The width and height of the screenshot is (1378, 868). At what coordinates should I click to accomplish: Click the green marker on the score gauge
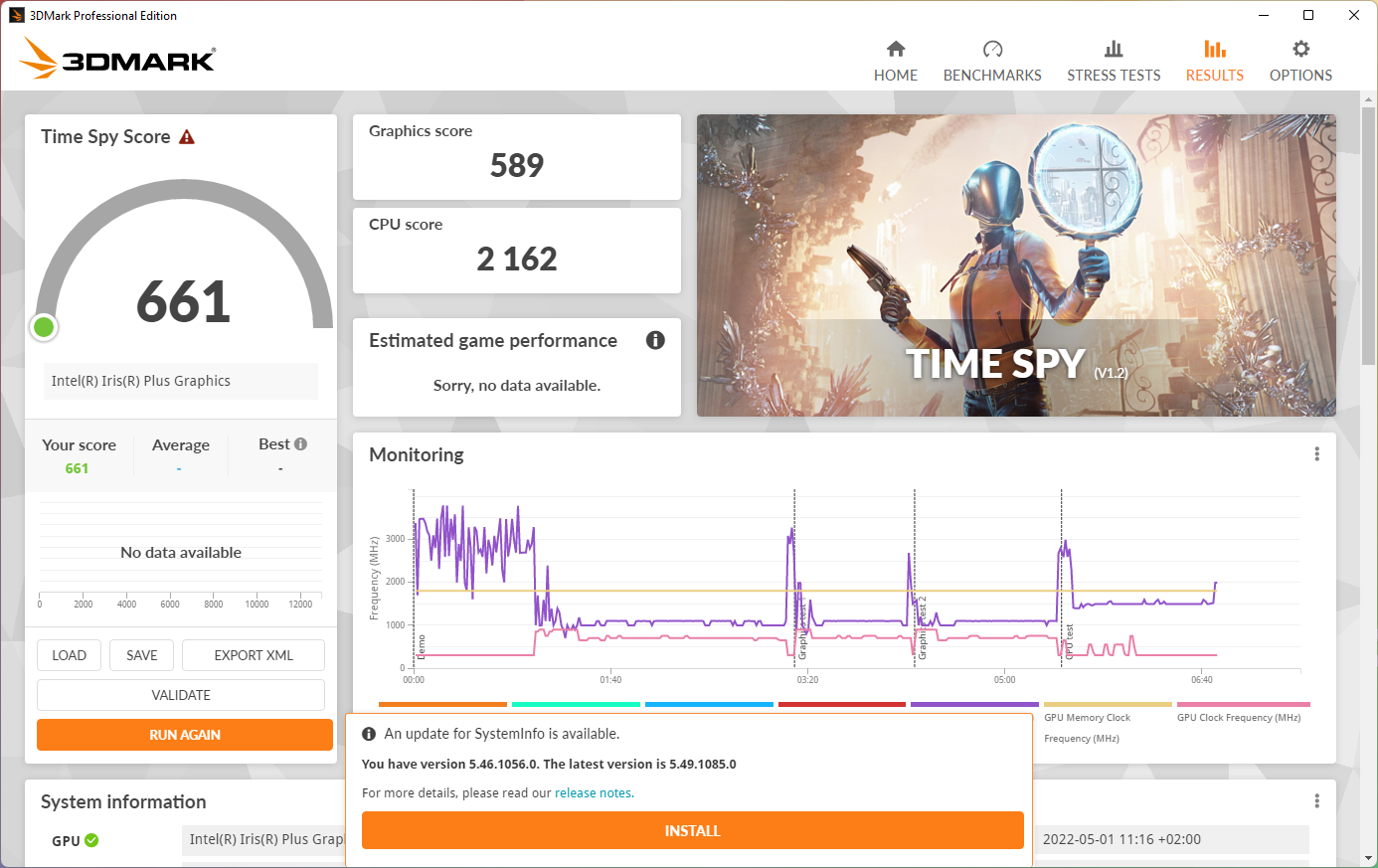44,326
